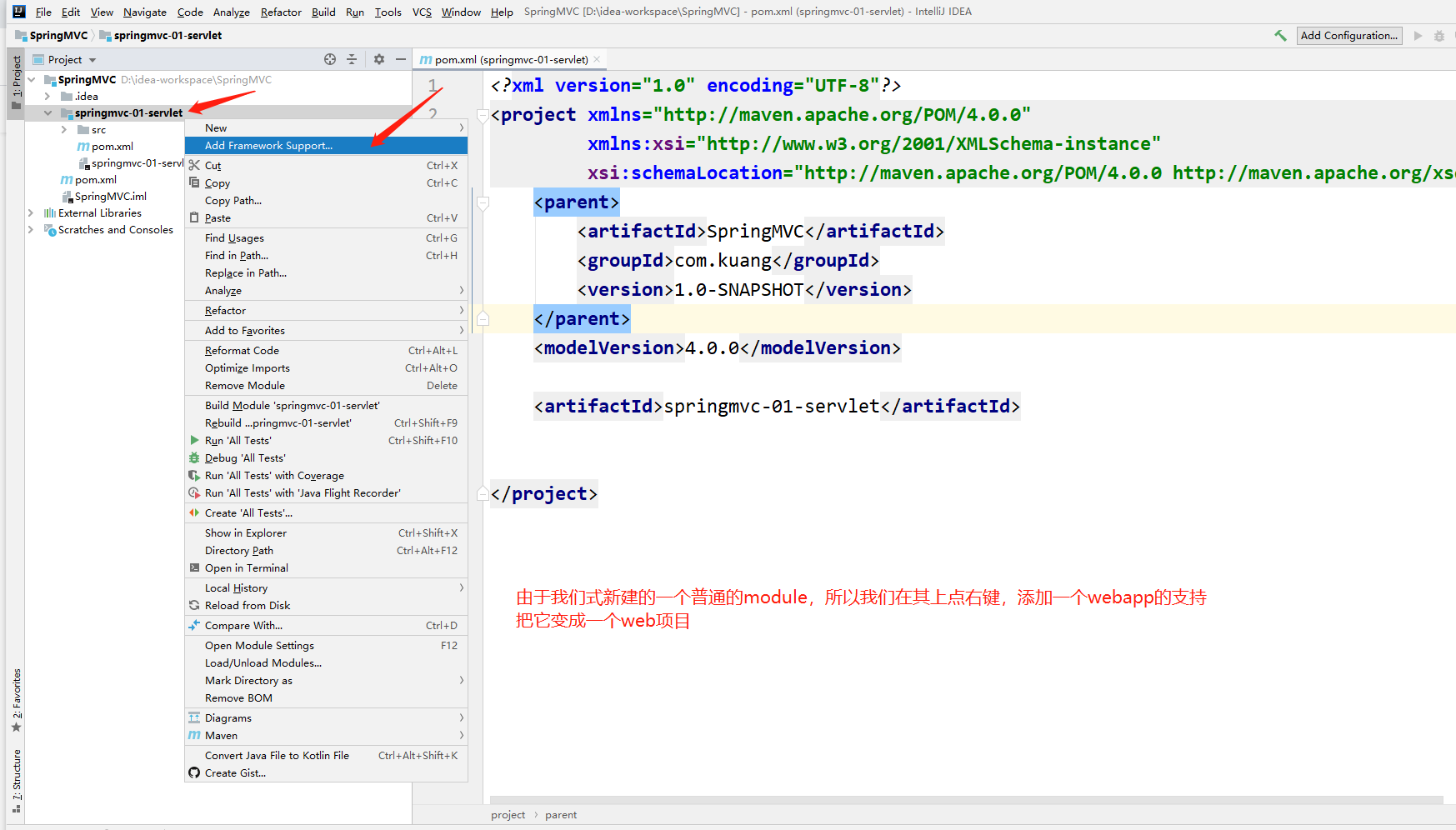
Task: Expand the External Libraries tree node
Action: point(31,213)
